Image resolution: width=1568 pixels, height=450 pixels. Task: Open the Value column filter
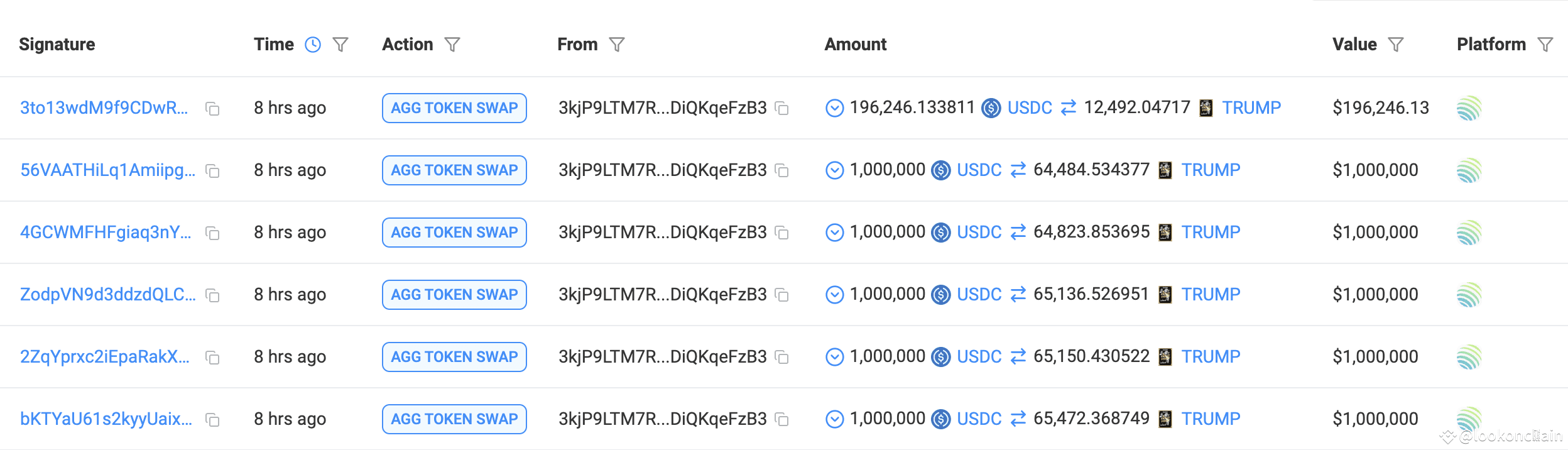coord(1396,45)
